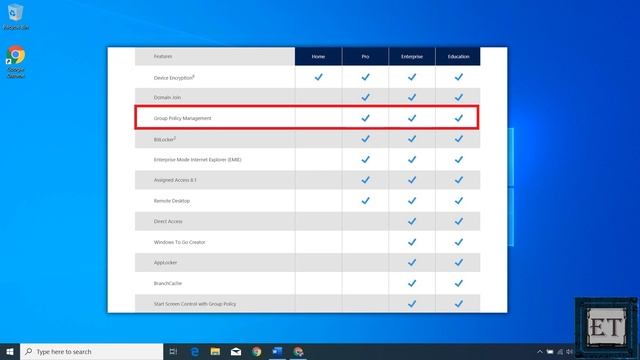Viewport: 640px width, 360px height.
Task: Launch Microsoft Edge from the taskbar
Action: 195,351
